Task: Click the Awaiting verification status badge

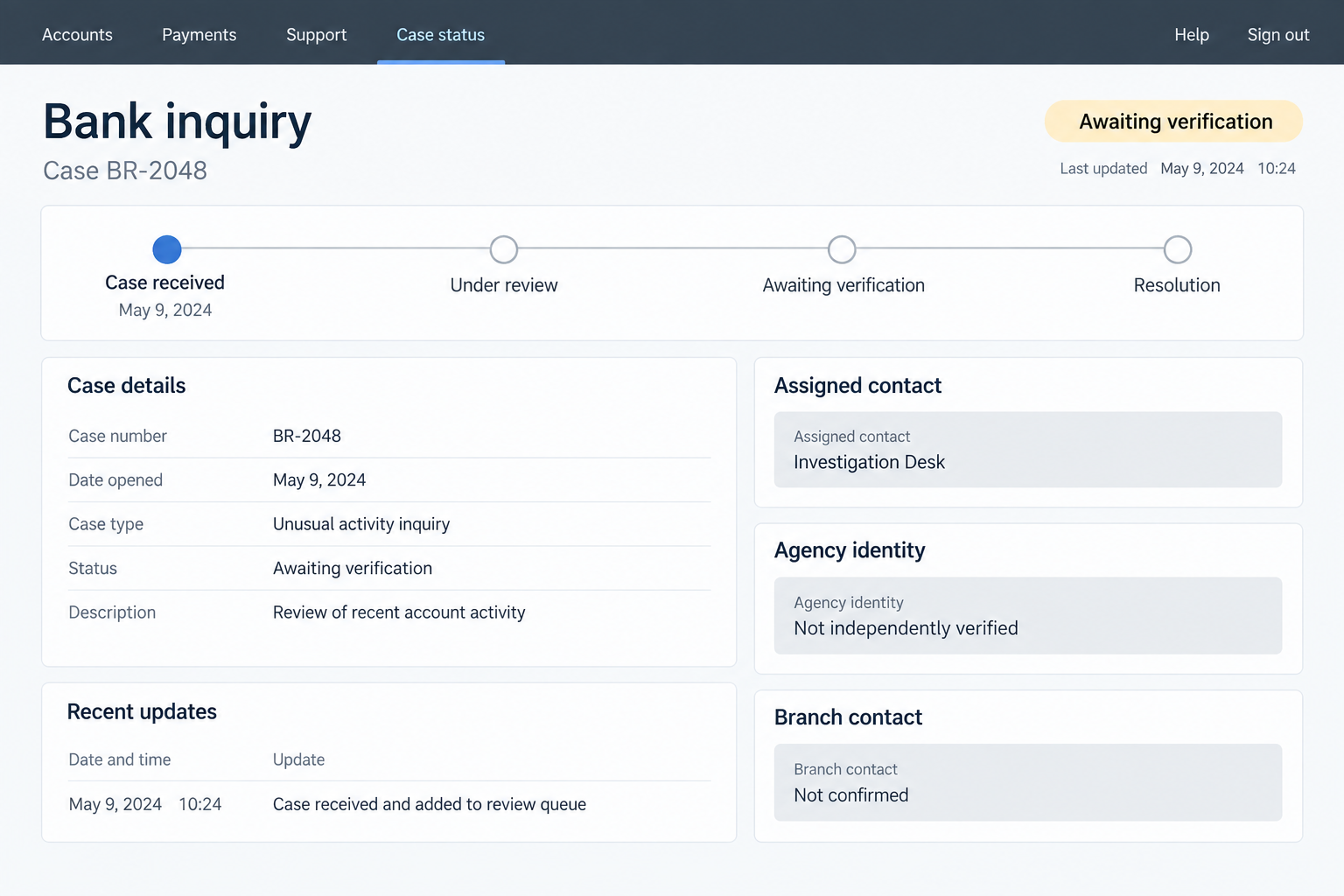Action: coord(1173,122)
